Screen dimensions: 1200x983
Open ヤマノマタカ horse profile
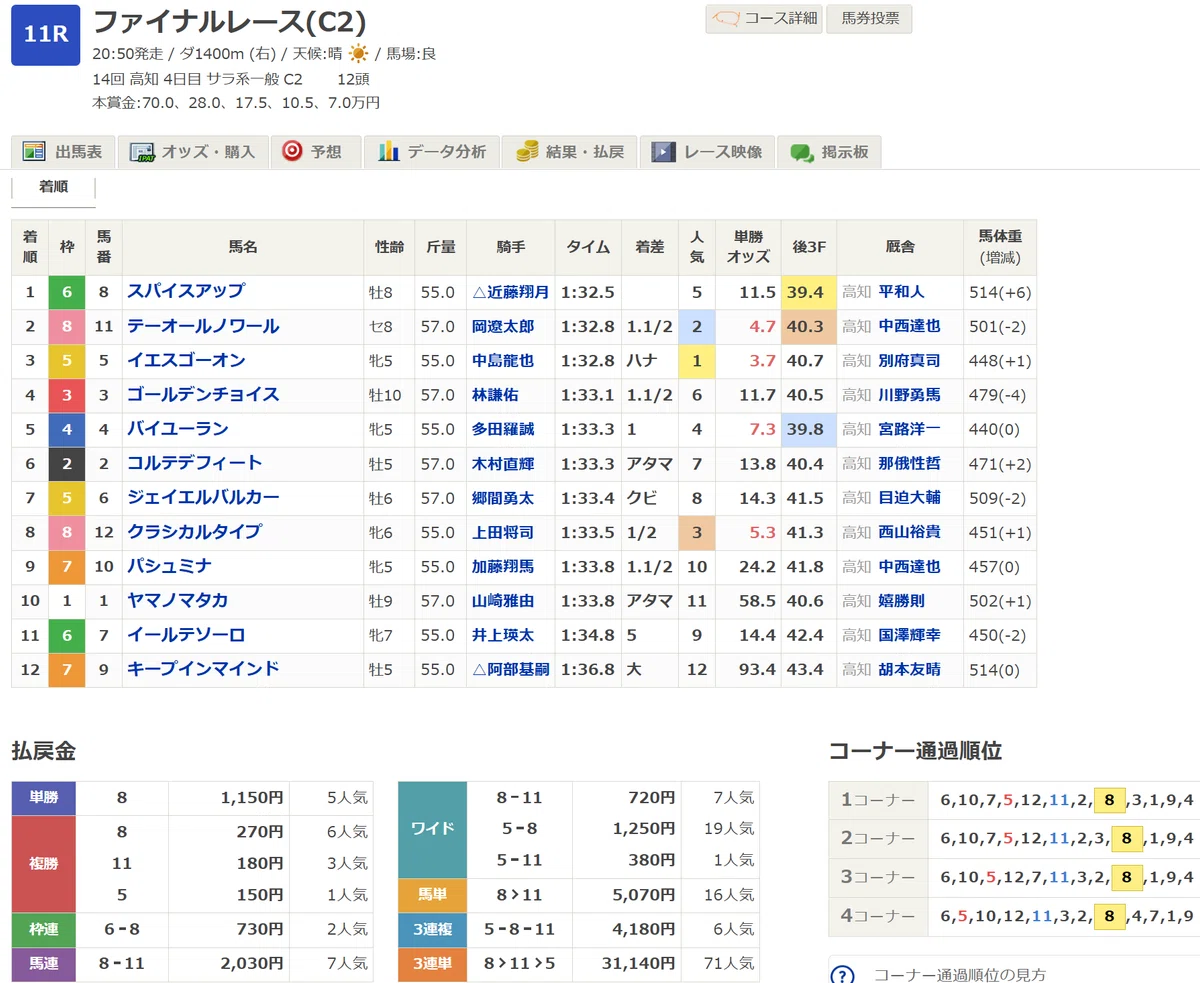pyautogui.click(x=178, y=600)
